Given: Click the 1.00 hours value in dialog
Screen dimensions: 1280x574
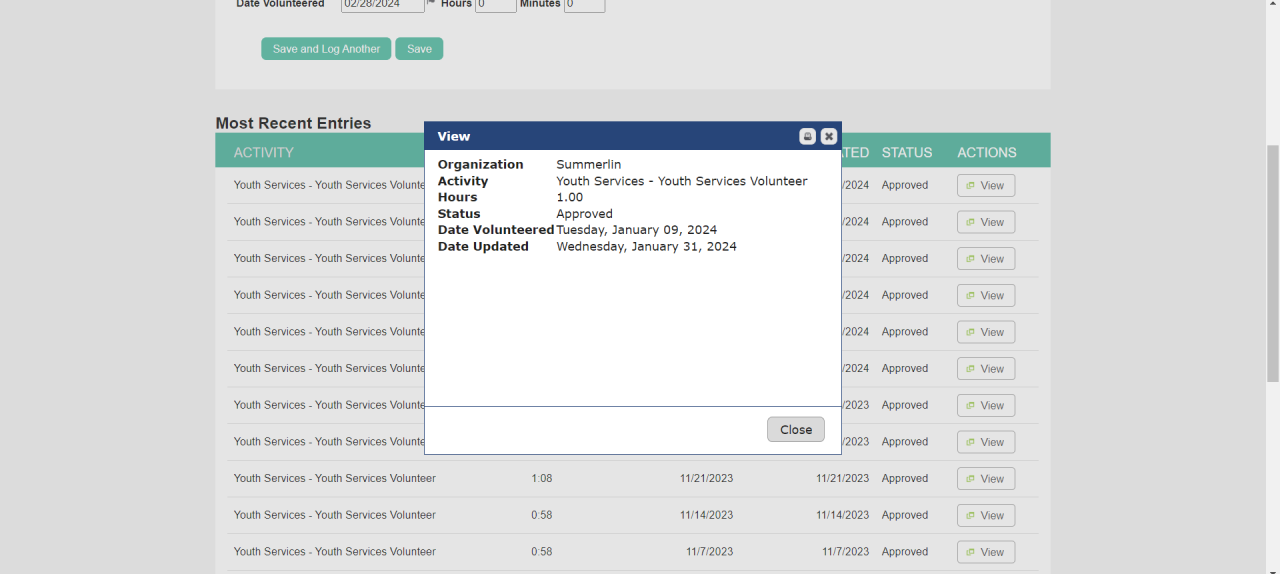Looking at the screenshot, I should pos(570,197).
